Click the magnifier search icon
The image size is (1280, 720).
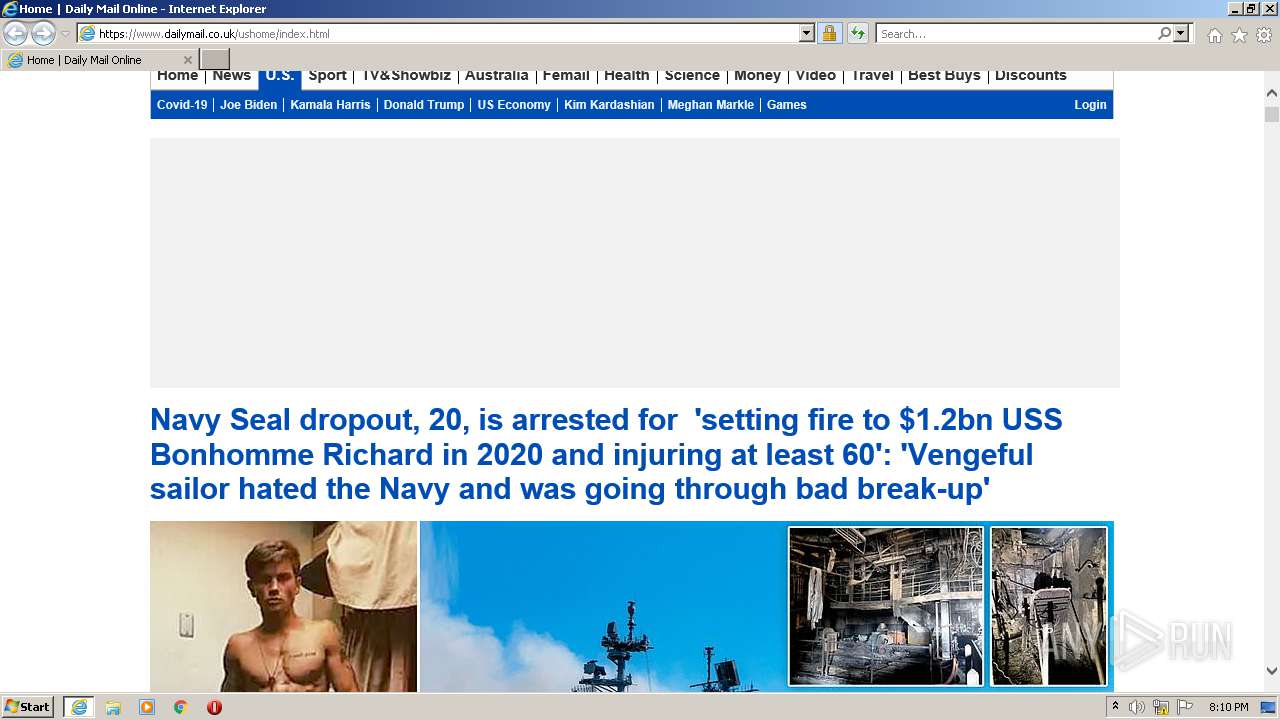click(x=1164, y=34)
